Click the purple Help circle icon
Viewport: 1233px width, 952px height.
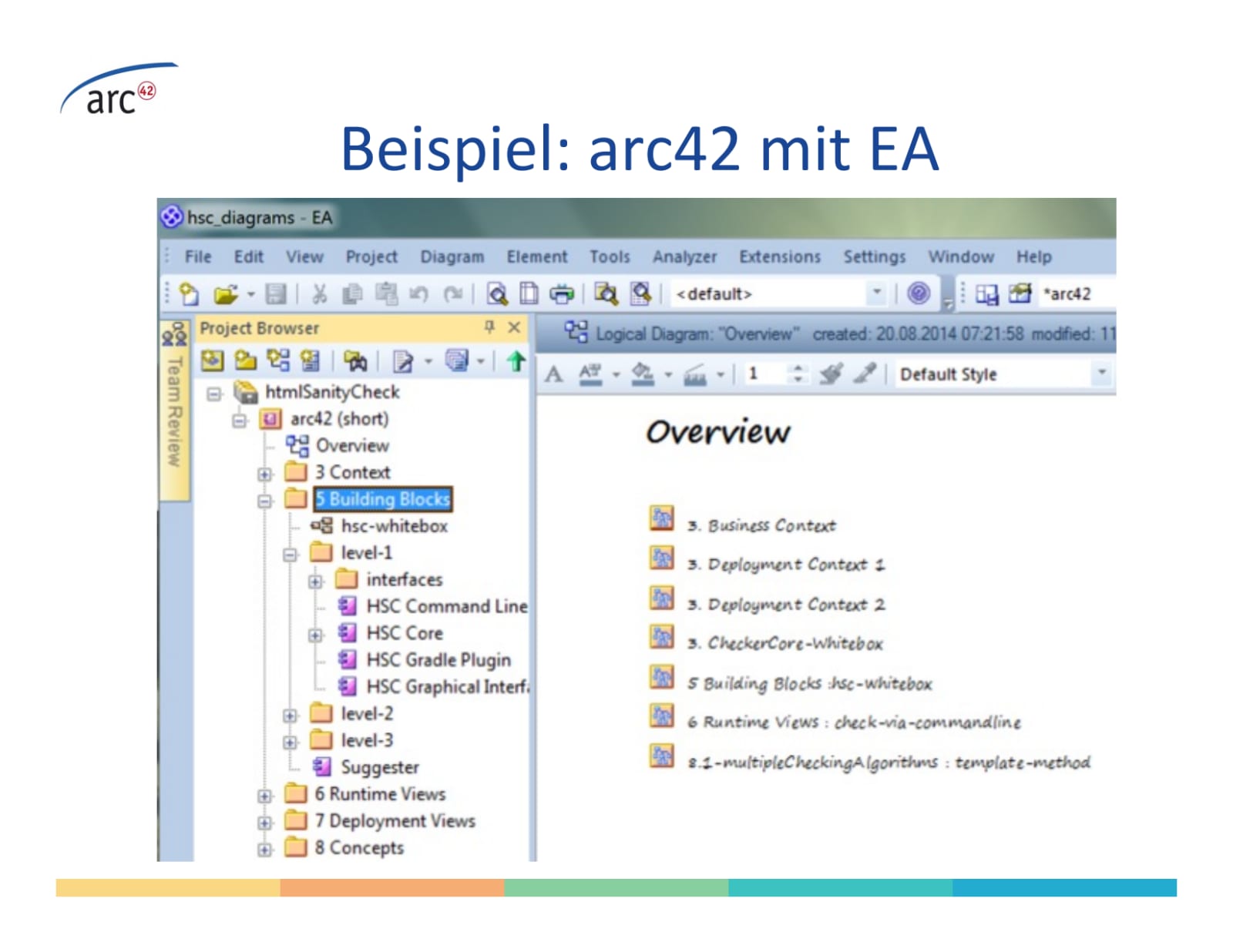918,293
